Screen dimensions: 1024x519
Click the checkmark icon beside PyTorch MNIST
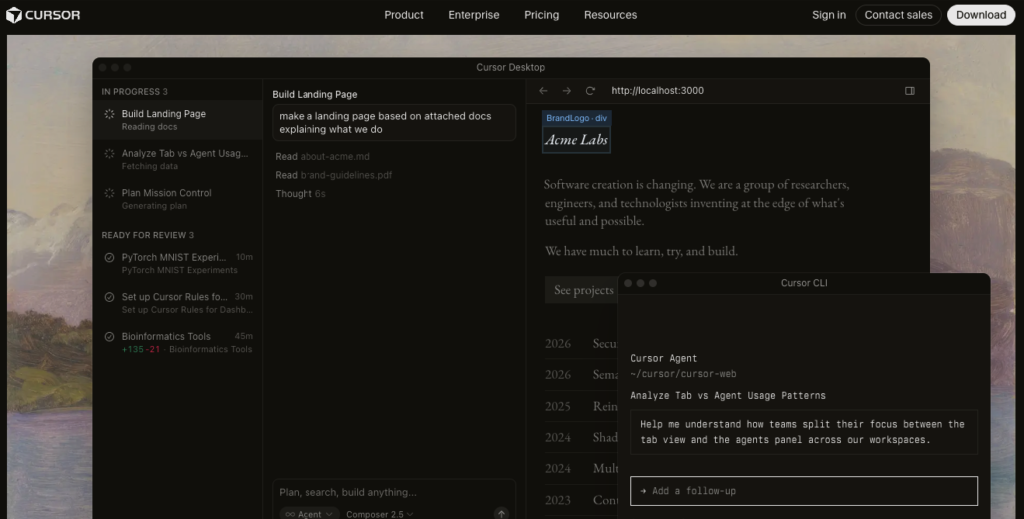coord(109,257)
